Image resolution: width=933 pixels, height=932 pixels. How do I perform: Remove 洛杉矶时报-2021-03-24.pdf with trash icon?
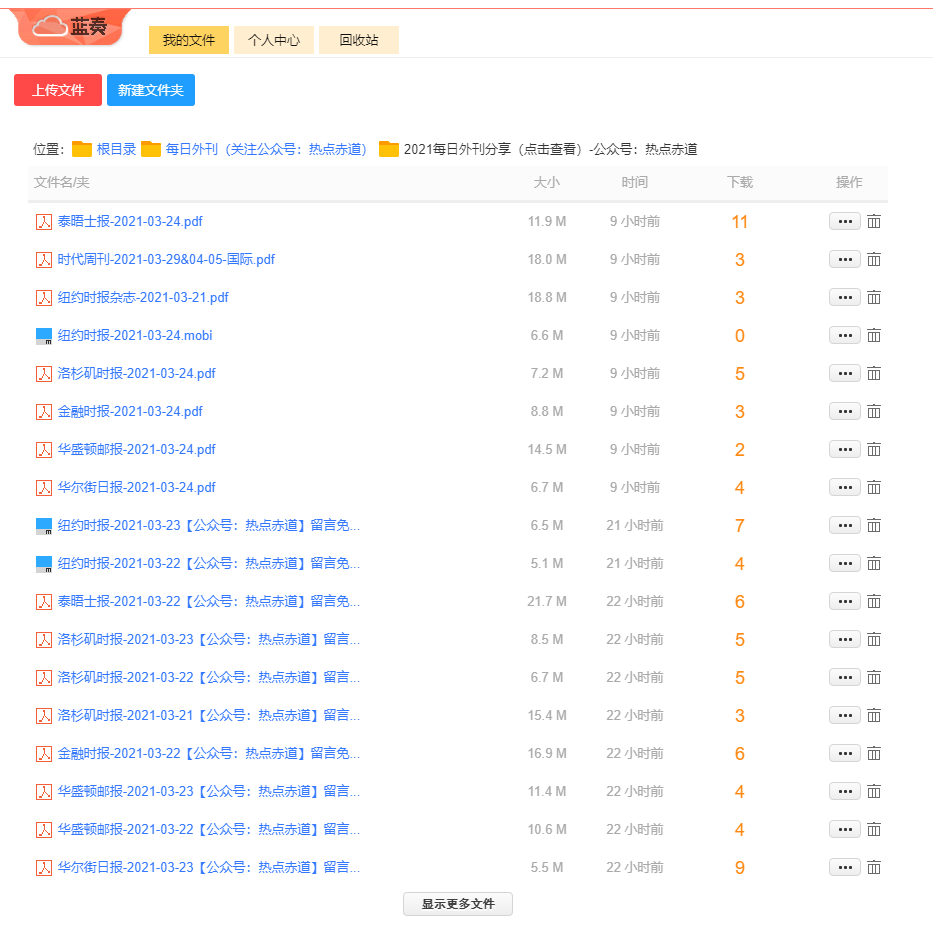(x=873, y=374)
